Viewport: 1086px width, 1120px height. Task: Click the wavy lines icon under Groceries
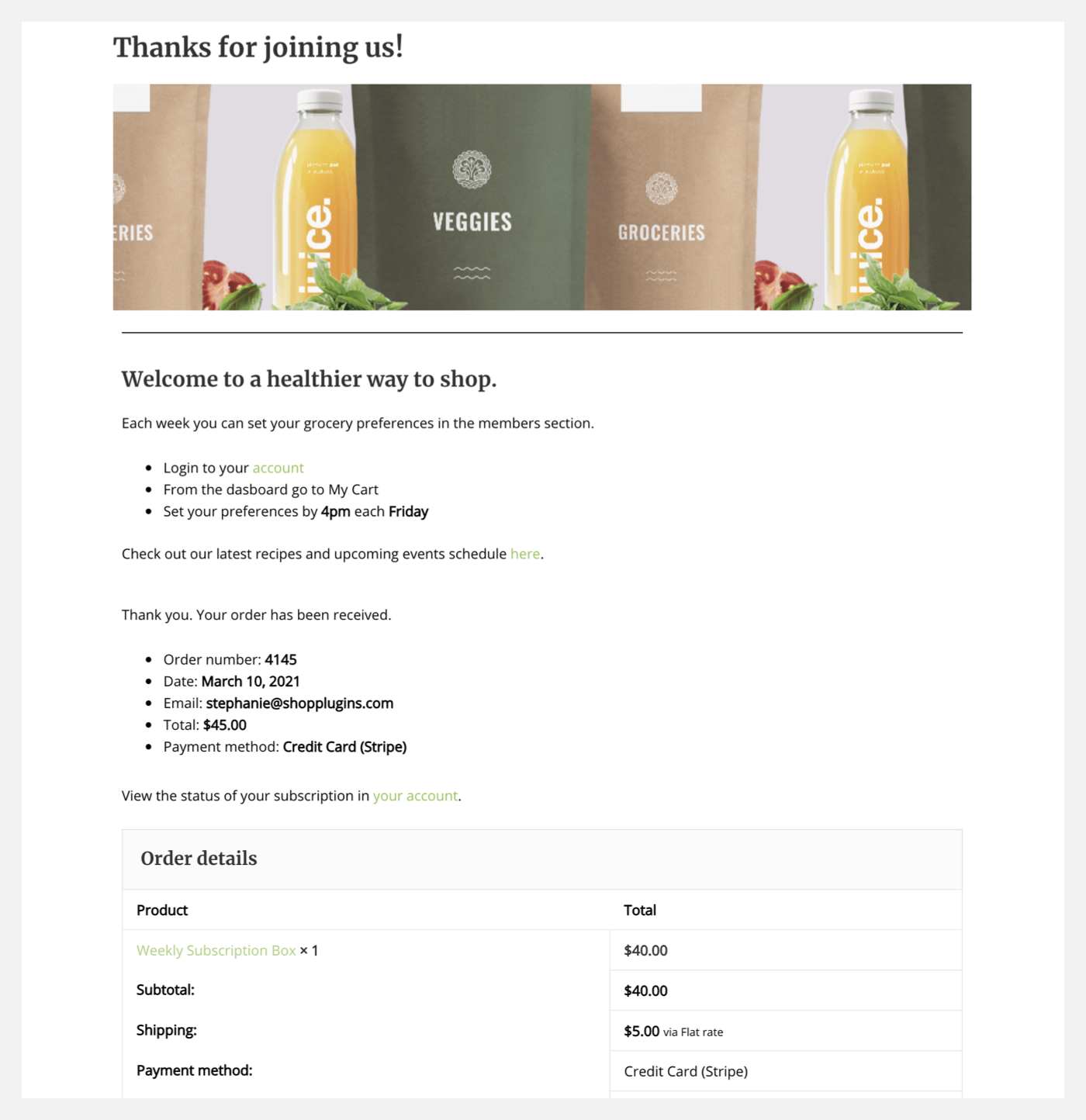[661, 275]
